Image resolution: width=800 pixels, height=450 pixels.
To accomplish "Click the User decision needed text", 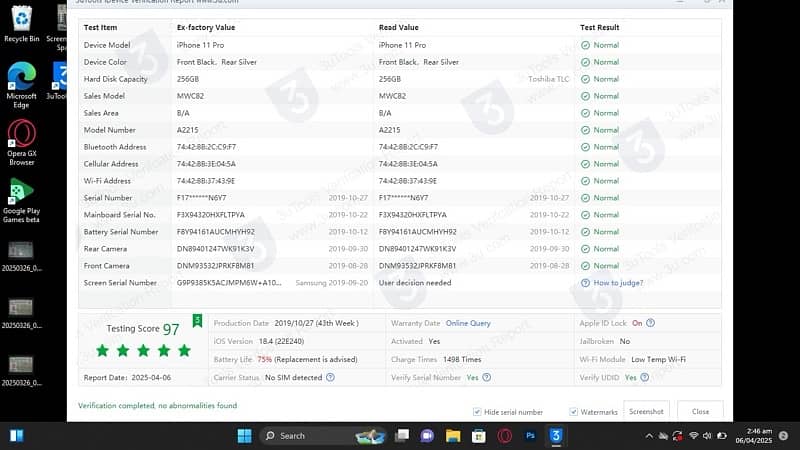I will (415, 283).
